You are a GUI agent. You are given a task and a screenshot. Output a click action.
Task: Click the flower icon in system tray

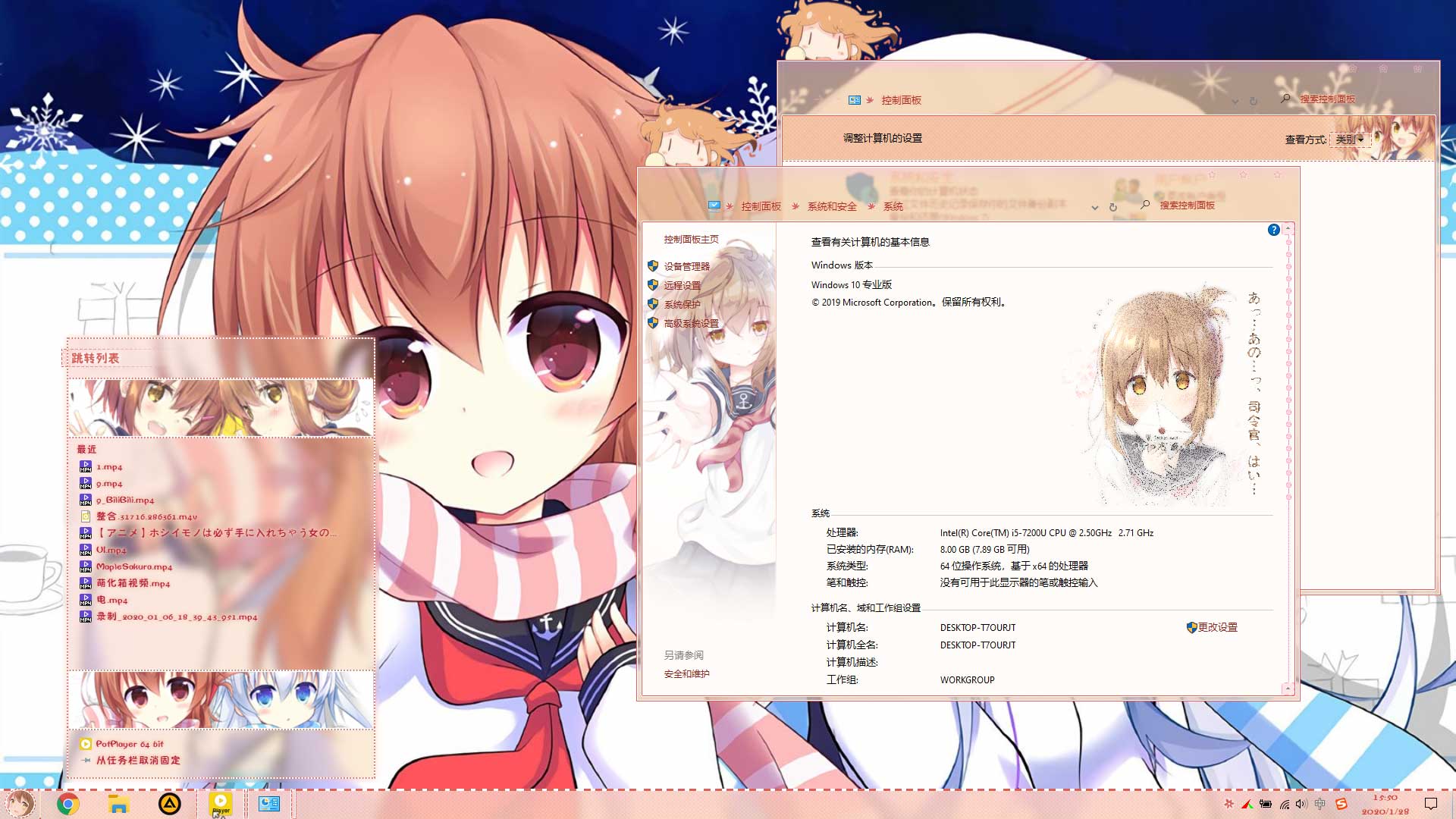(1228, 804)
